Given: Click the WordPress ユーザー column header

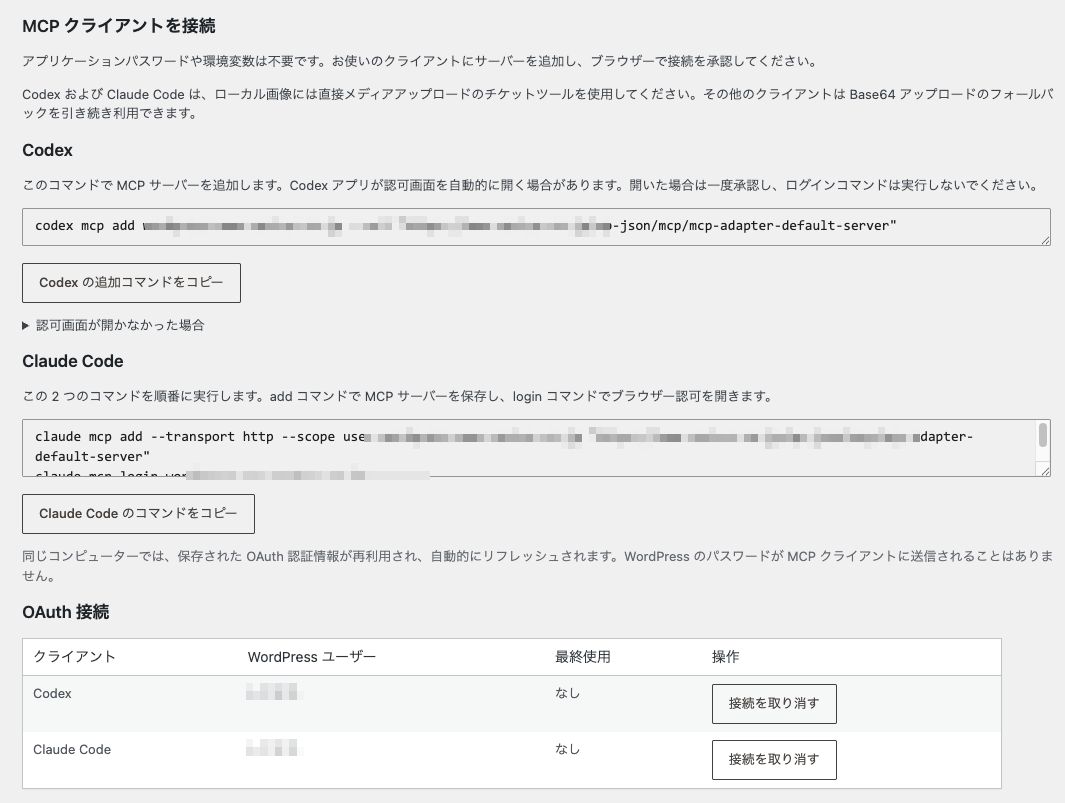Looking at the screenshot, I should coord(312,657).
